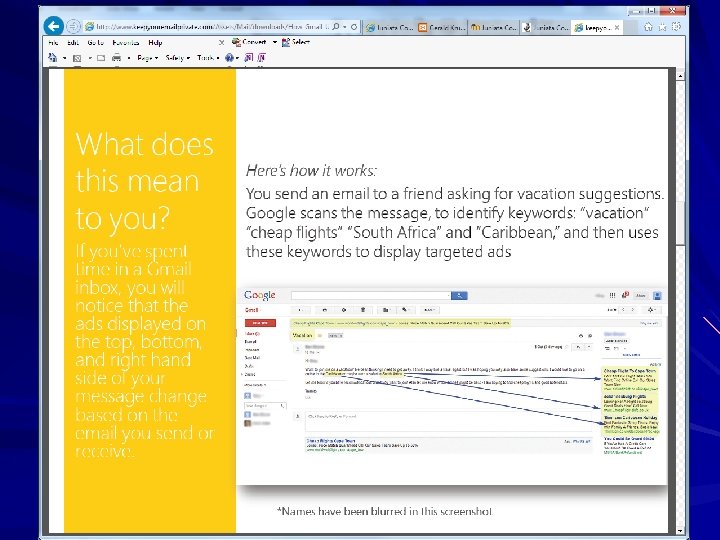This screenshot has height=540, width=720.
Task: Click the "What does this mean to you?" heading
Action: [x=144, y=180]
